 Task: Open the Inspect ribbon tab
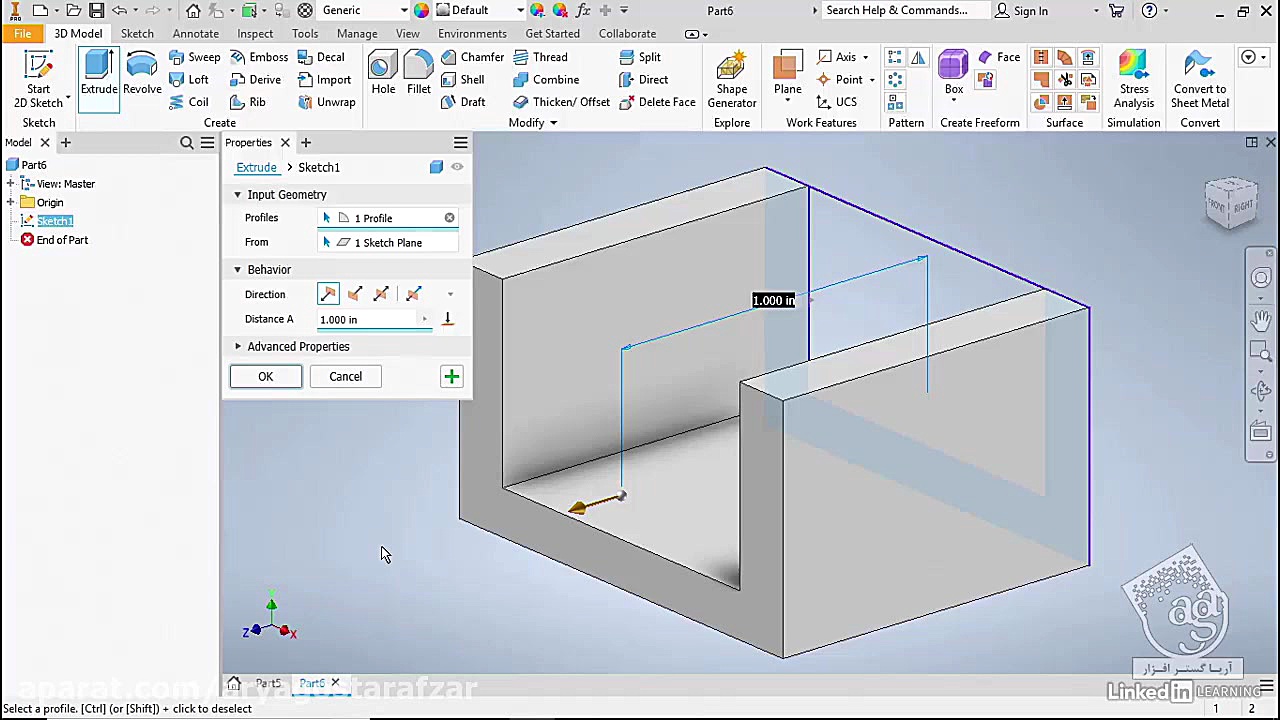tap(255, 33)
